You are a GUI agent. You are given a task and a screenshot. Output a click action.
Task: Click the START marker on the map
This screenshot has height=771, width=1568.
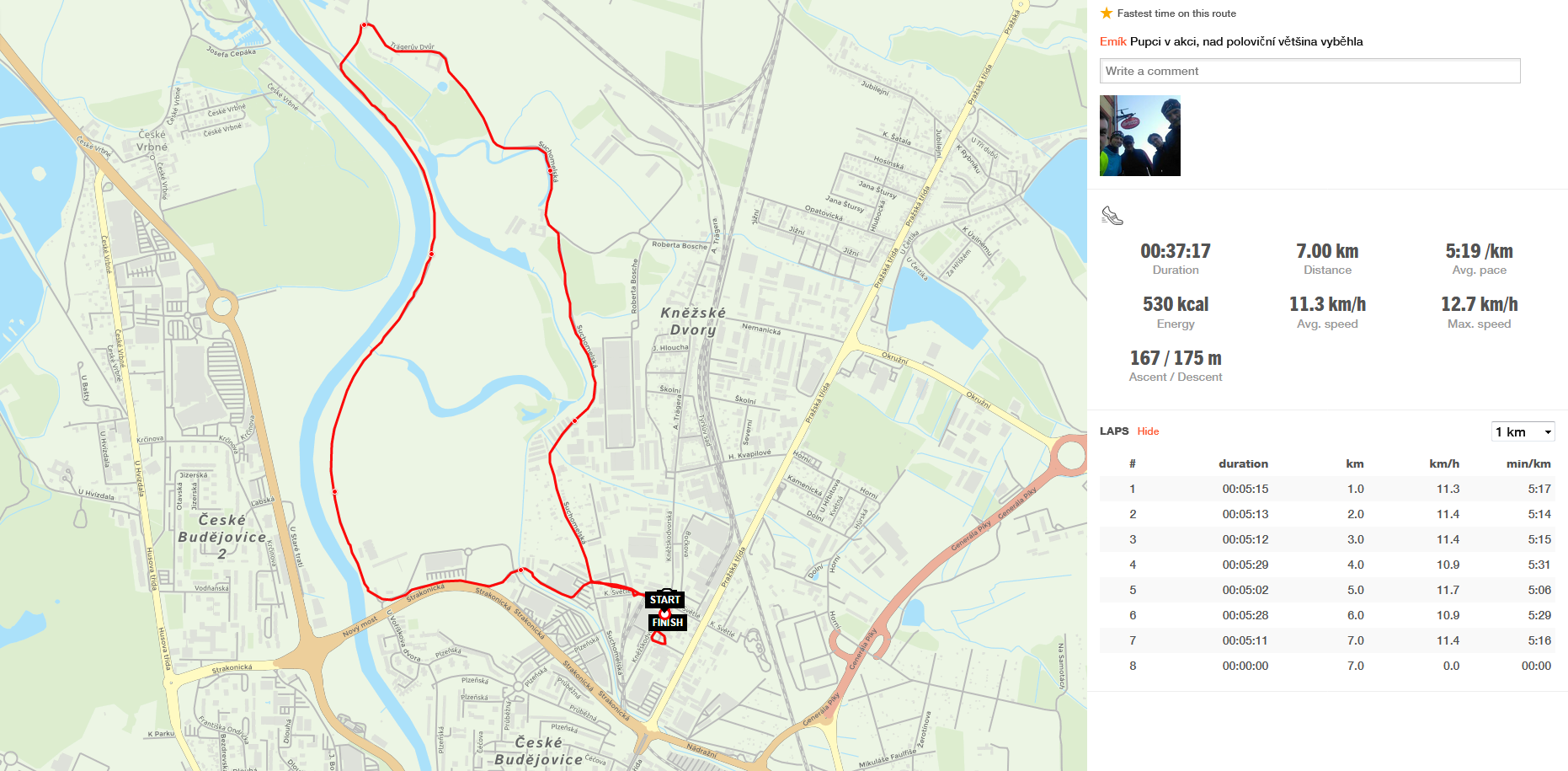pyautogui.click(x=664, y=599)
